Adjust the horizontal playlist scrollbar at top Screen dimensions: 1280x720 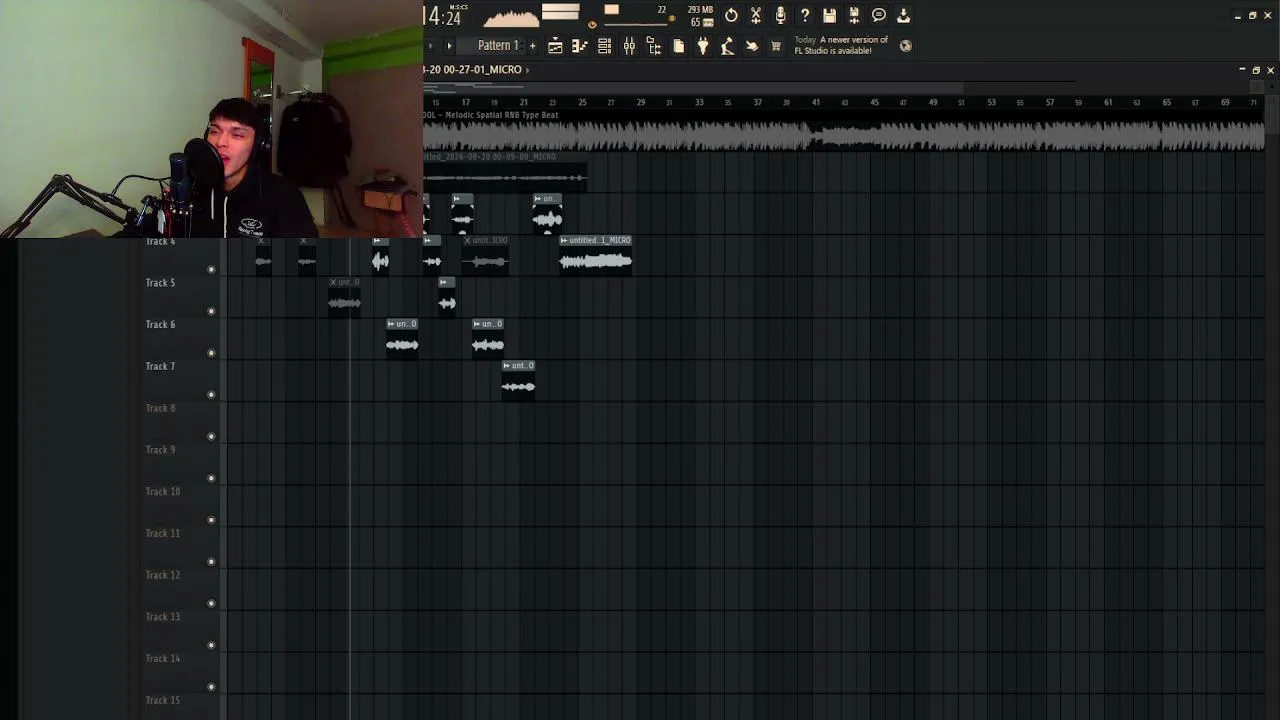tap(693, 87)
